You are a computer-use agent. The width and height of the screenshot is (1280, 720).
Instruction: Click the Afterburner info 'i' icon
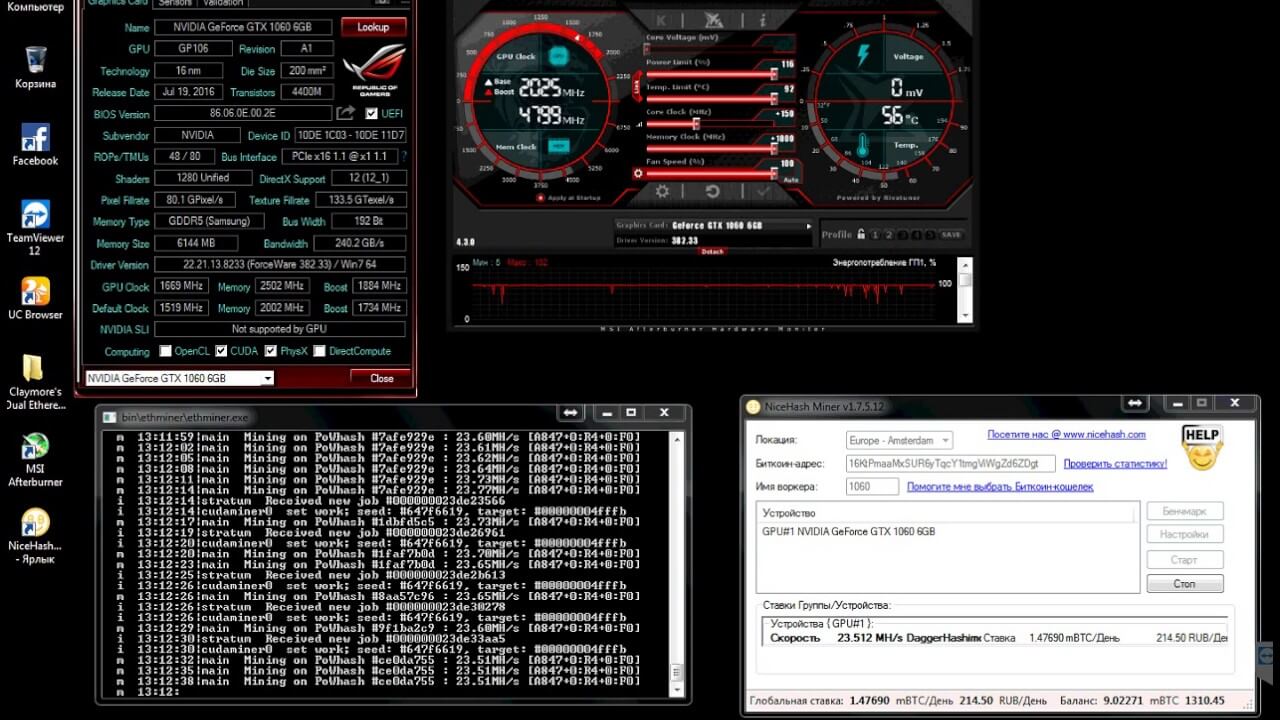point(762,20)
